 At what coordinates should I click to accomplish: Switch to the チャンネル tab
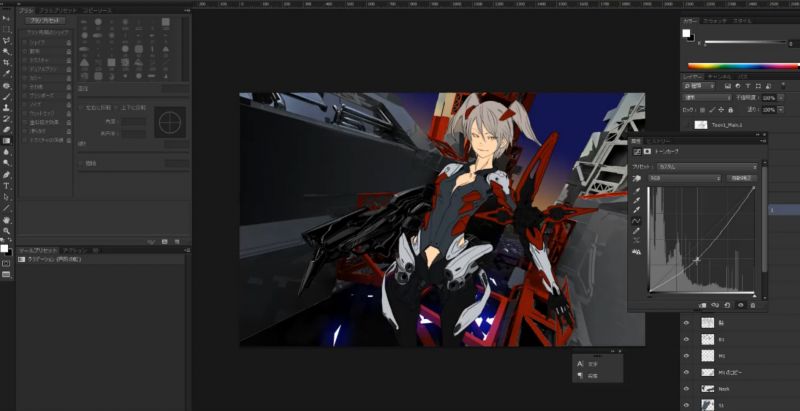tap(720, 76)
